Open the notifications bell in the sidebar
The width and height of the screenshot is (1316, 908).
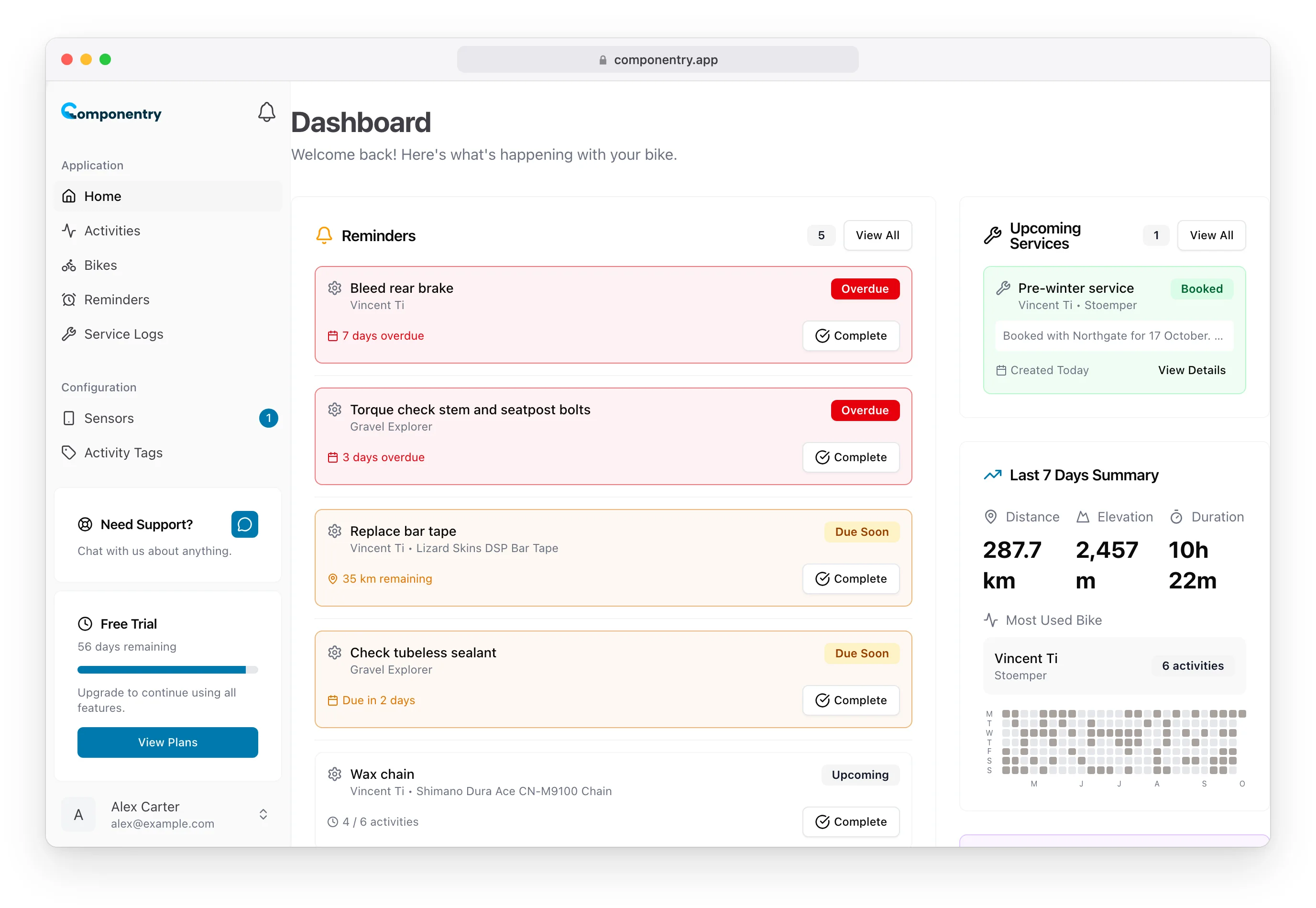point(266,112)
